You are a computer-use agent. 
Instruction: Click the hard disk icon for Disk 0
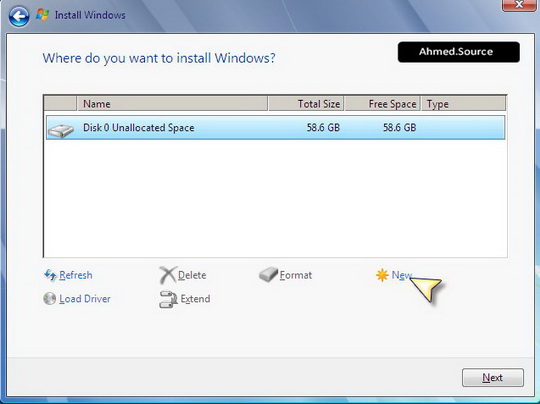61,131
